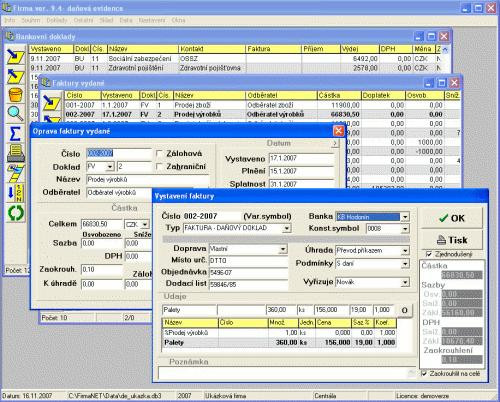Click the magnifying glass search icon
The image size is (500, 402).
point(15,114)
